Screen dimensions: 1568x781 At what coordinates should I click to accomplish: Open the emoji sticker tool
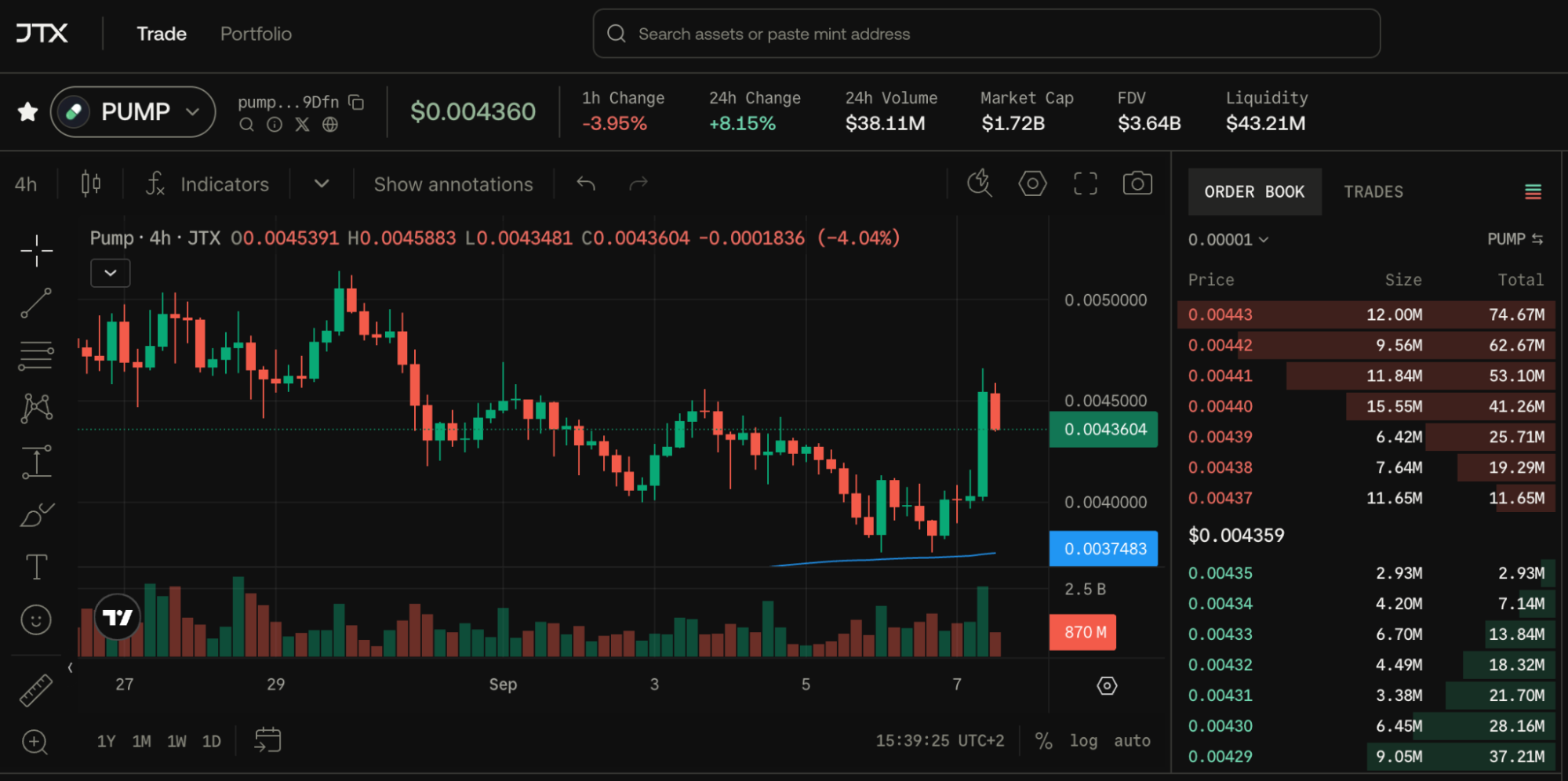pos(36,619)
